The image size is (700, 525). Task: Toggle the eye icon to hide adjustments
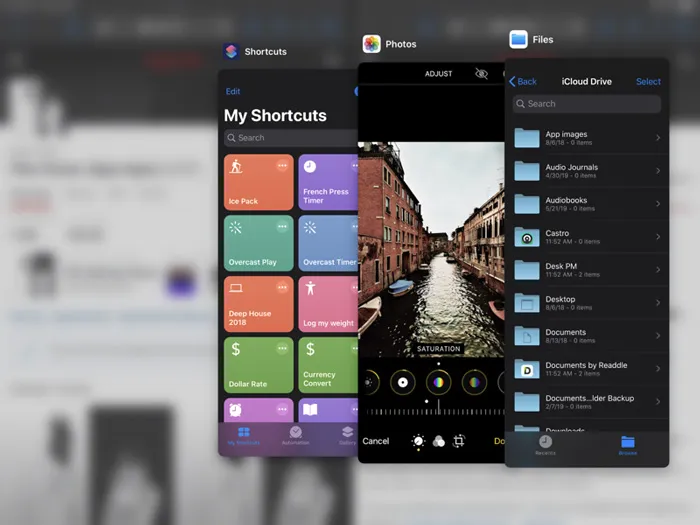click(481, 74)
